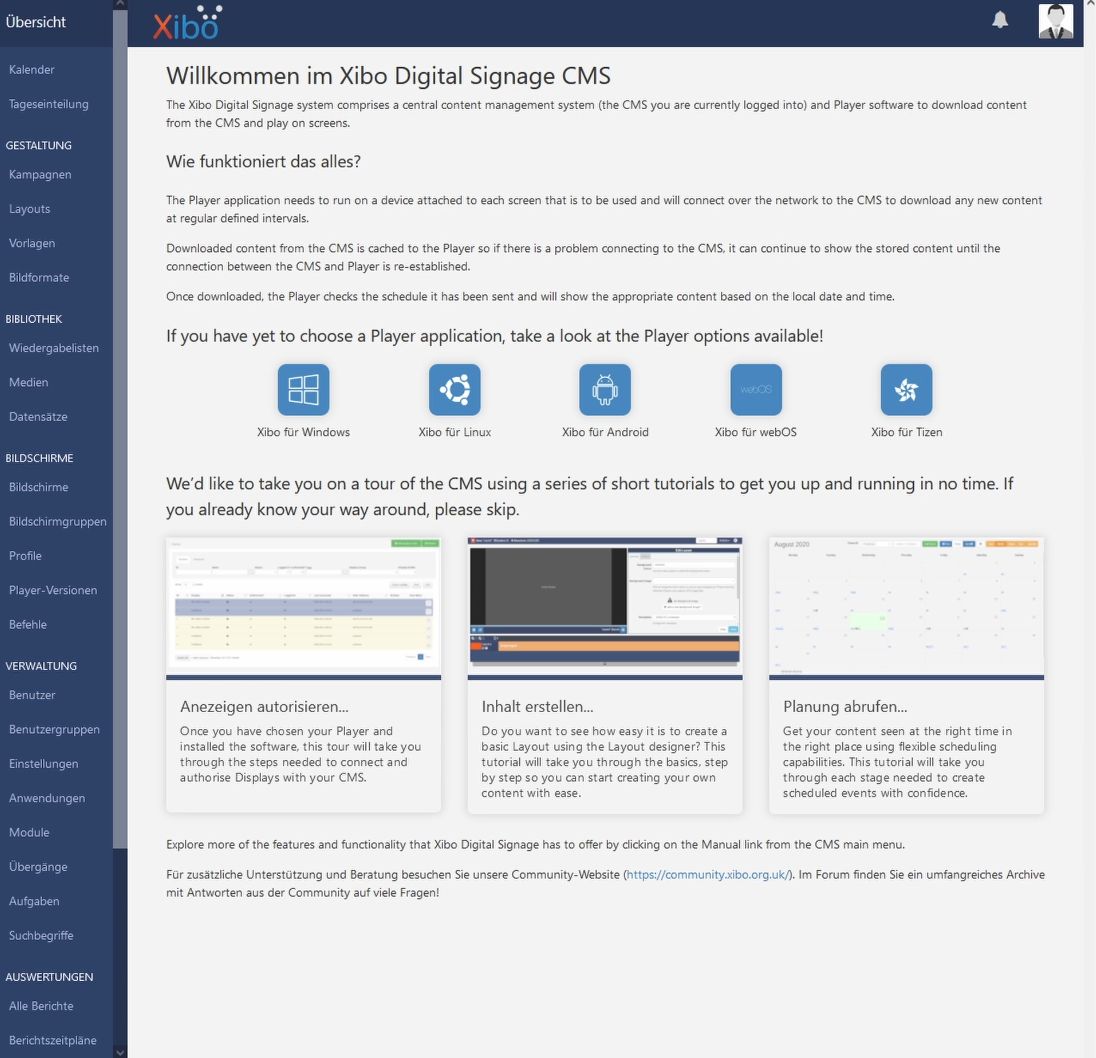Click the Inhalt erstellen... card title
The height and width of the screenshot is (1058, 1096).
537,706
